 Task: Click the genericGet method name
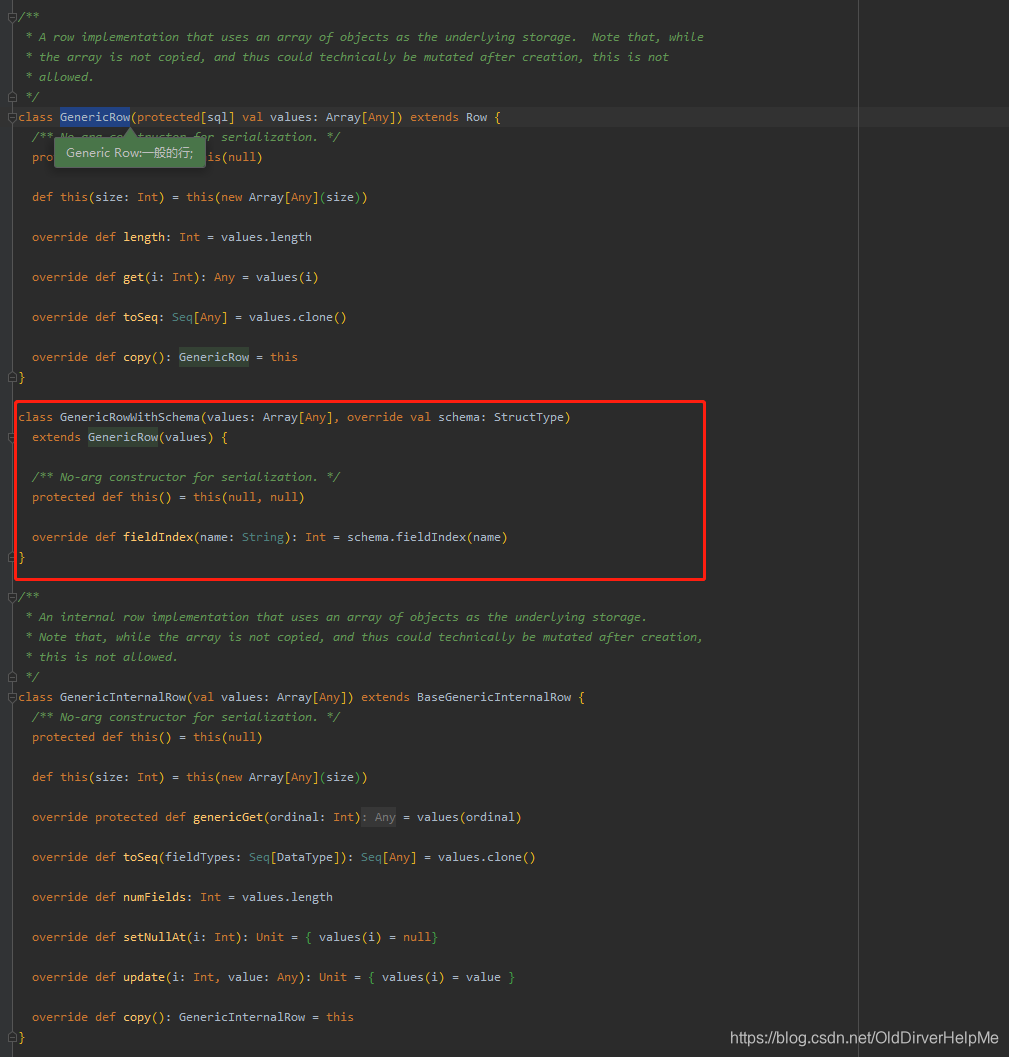[228, 817]
